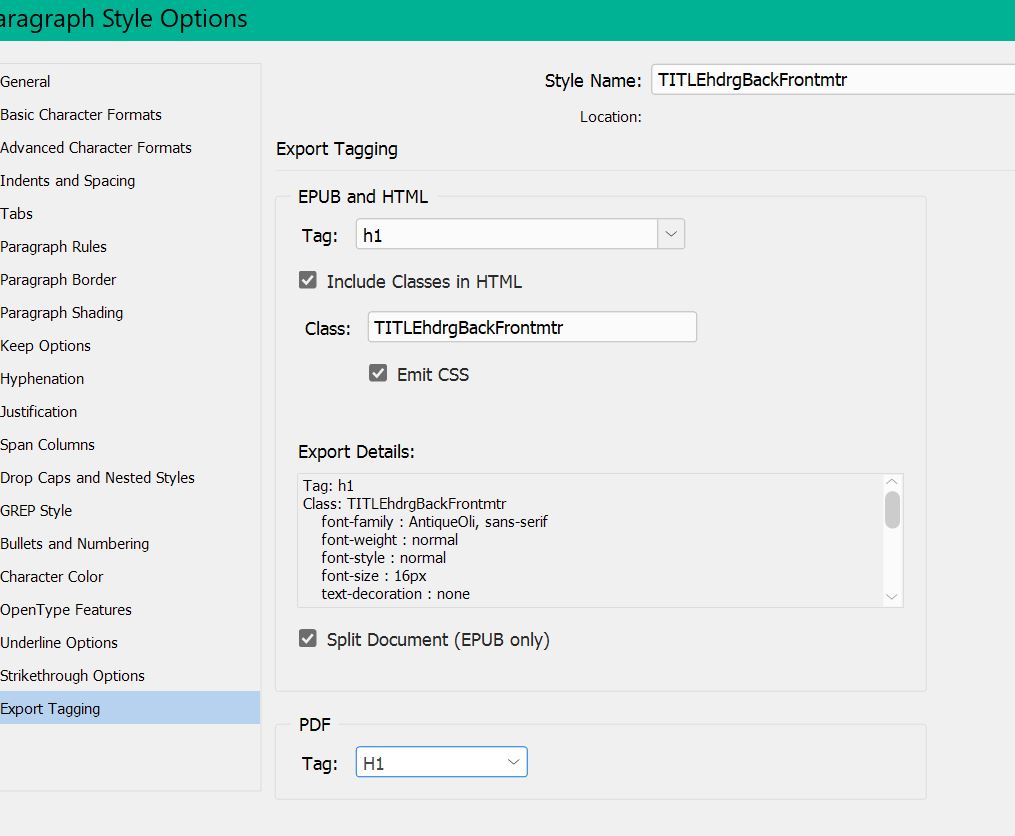1015x836 pixels.
Task: Click into the EPUB Tag h1 field
Action: [507, 234]
